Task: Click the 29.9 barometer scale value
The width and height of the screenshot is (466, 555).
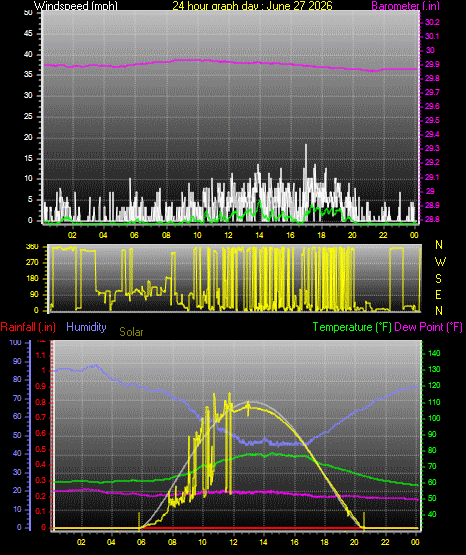Action: [x=432, y=64]
